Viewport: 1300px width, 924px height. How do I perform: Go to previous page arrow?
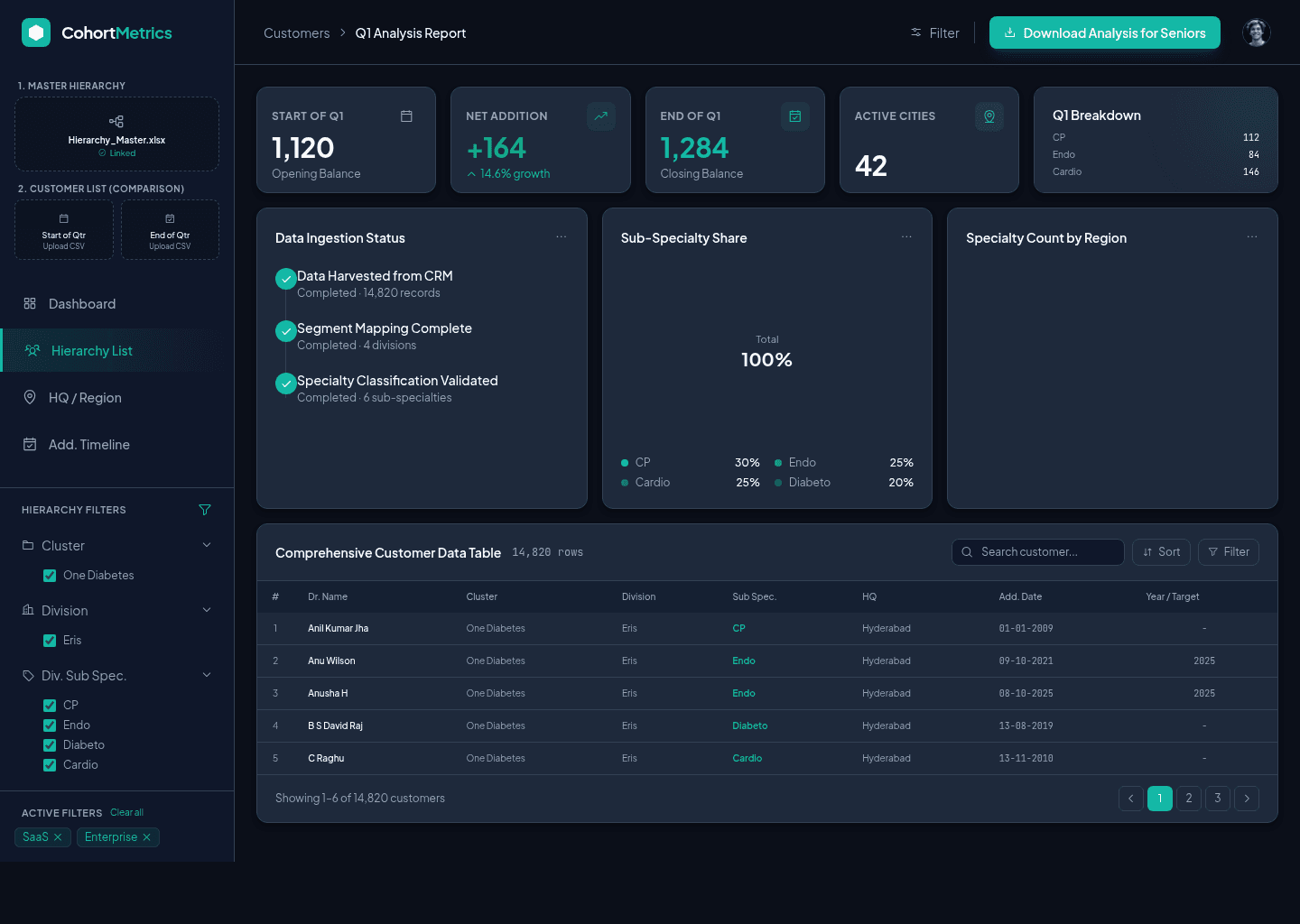(x=1131, y=799)
